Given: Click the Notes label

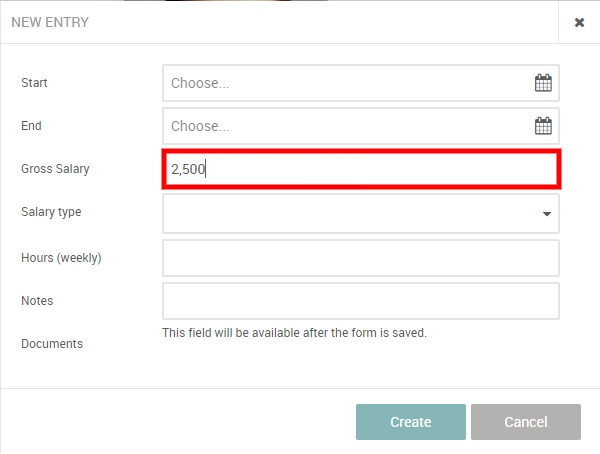Looking at the screenshot, I should (37, 301).
